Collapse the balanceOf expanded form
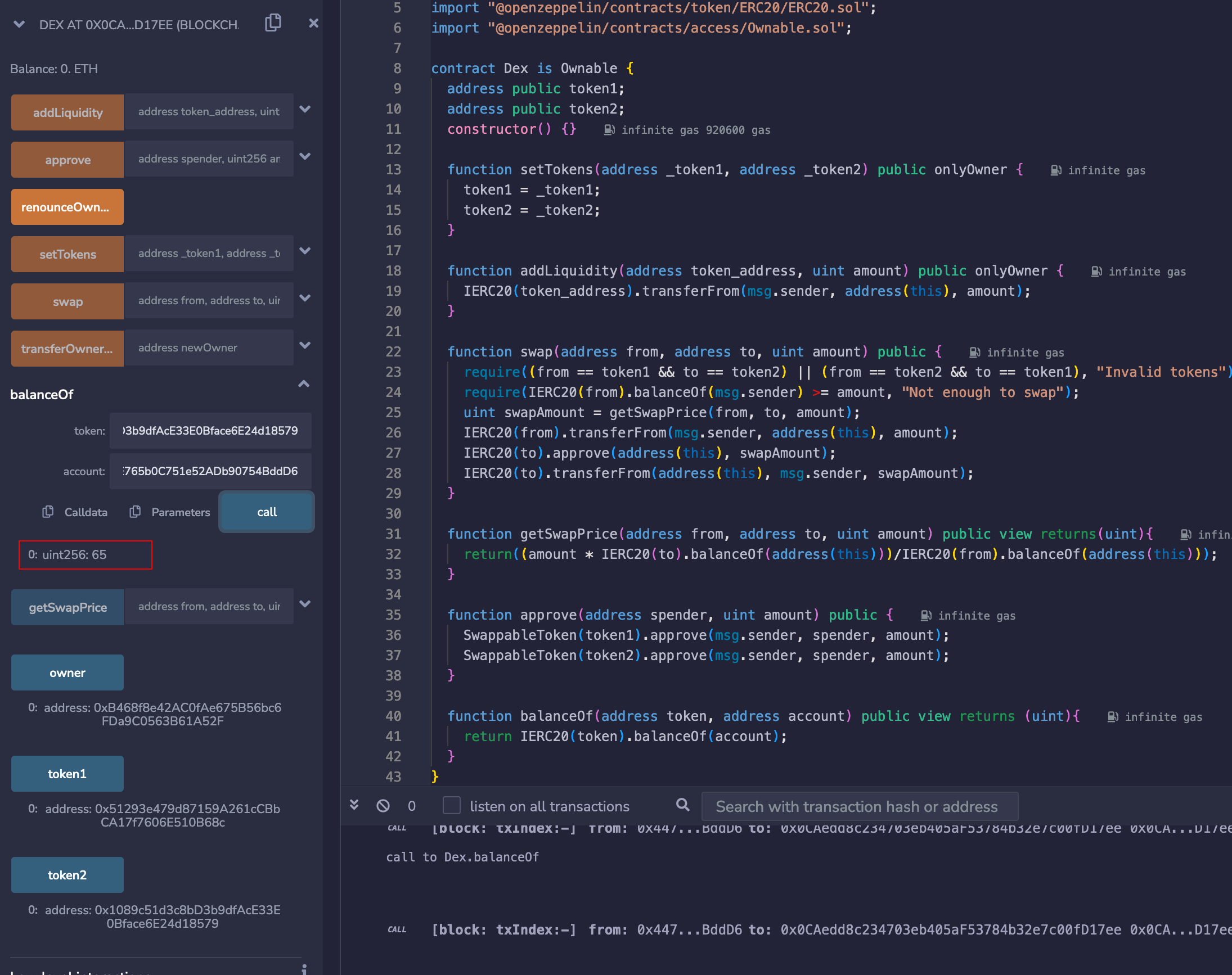The image size is (1232, 975). pyautogui.click(x=304, y=384)
